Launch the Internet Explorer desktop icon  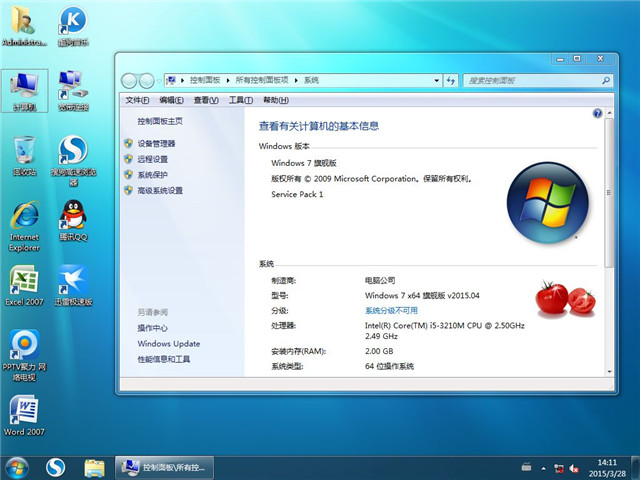[x=24, y=226]
